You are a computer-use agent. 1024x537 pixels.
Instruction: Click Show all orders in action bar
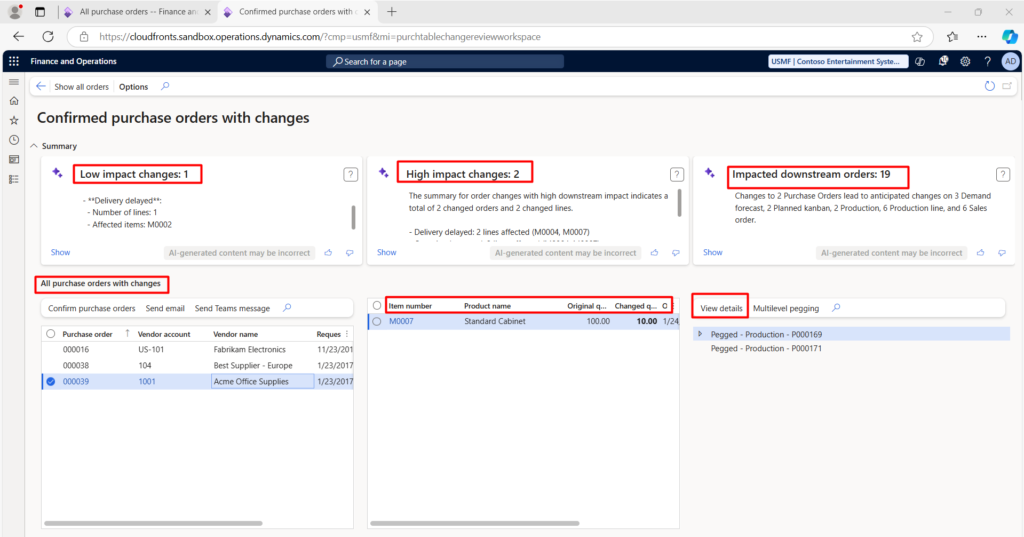(82, 87)
